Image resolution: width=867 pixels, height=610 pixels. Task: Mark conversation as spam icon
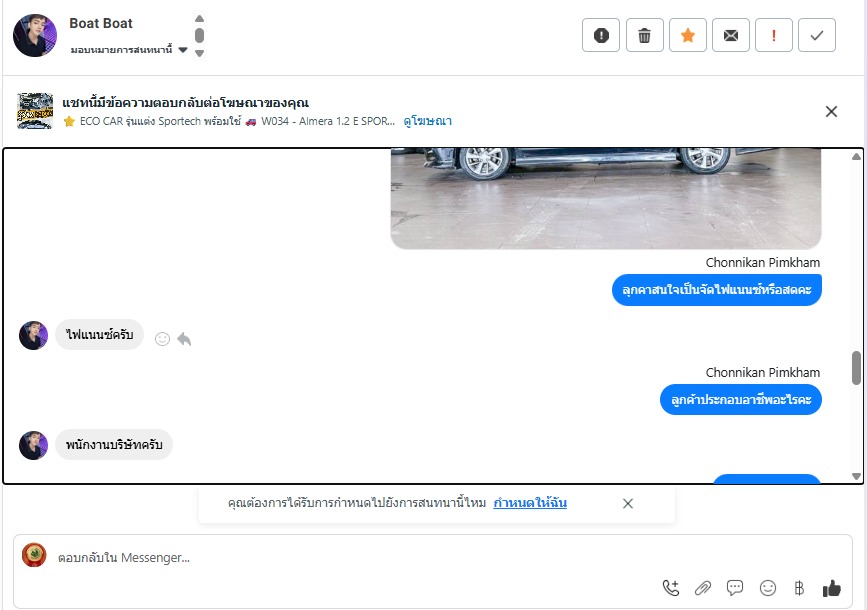(x=601, y=35)
